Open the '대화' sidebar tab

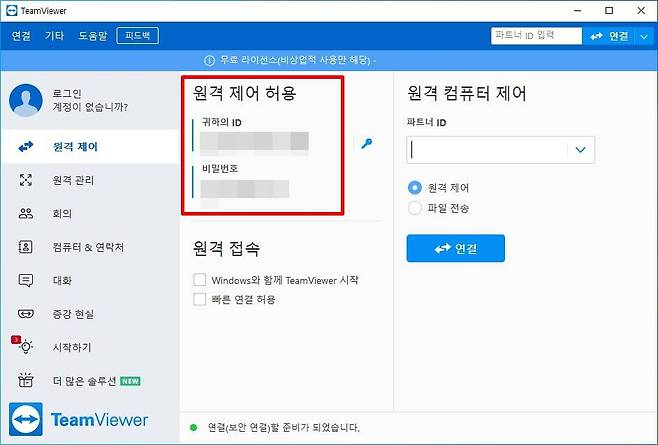click(x=90, y=280)
